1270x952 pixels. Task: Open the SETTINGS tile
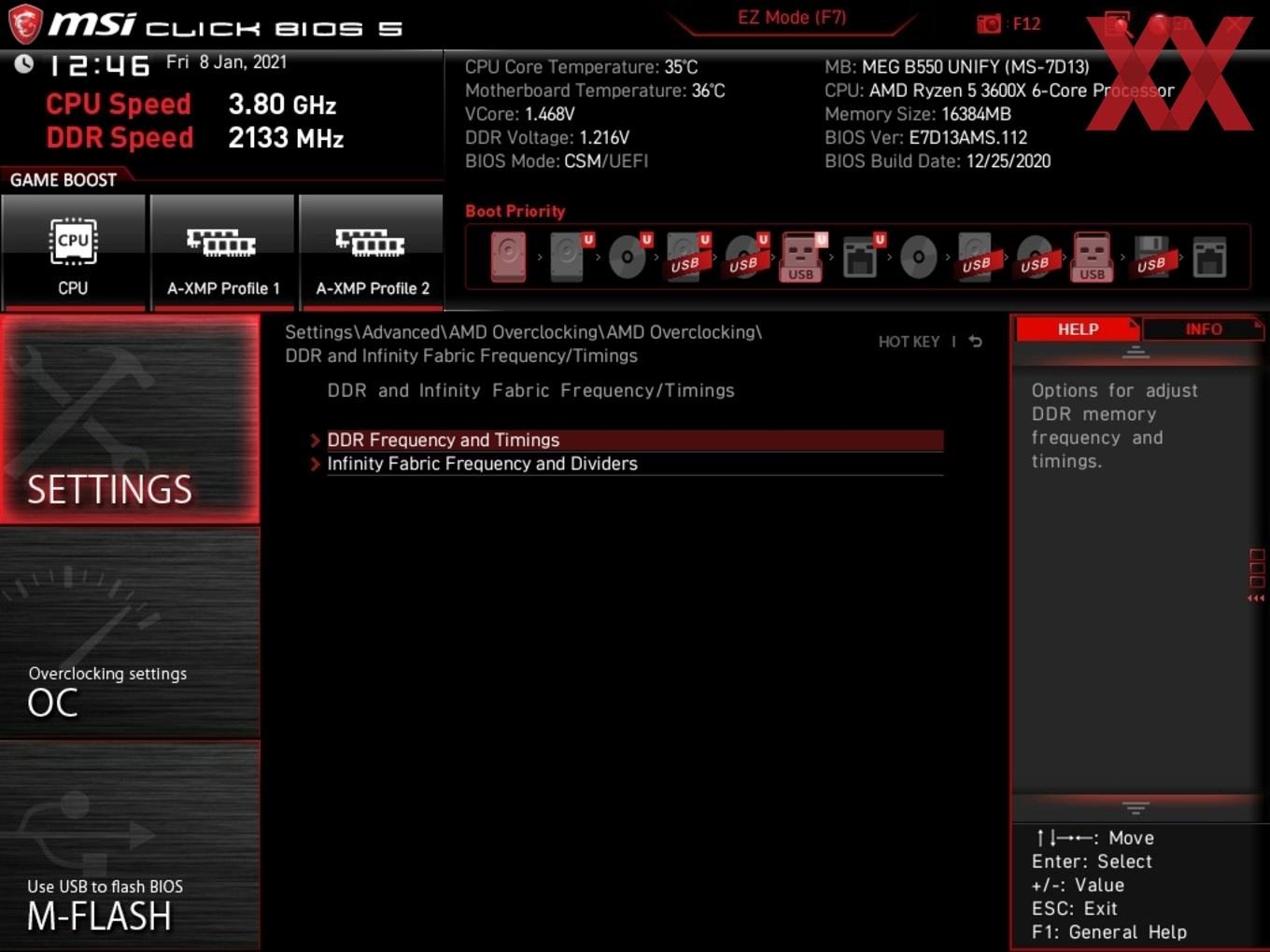click(x=130, y=419)
